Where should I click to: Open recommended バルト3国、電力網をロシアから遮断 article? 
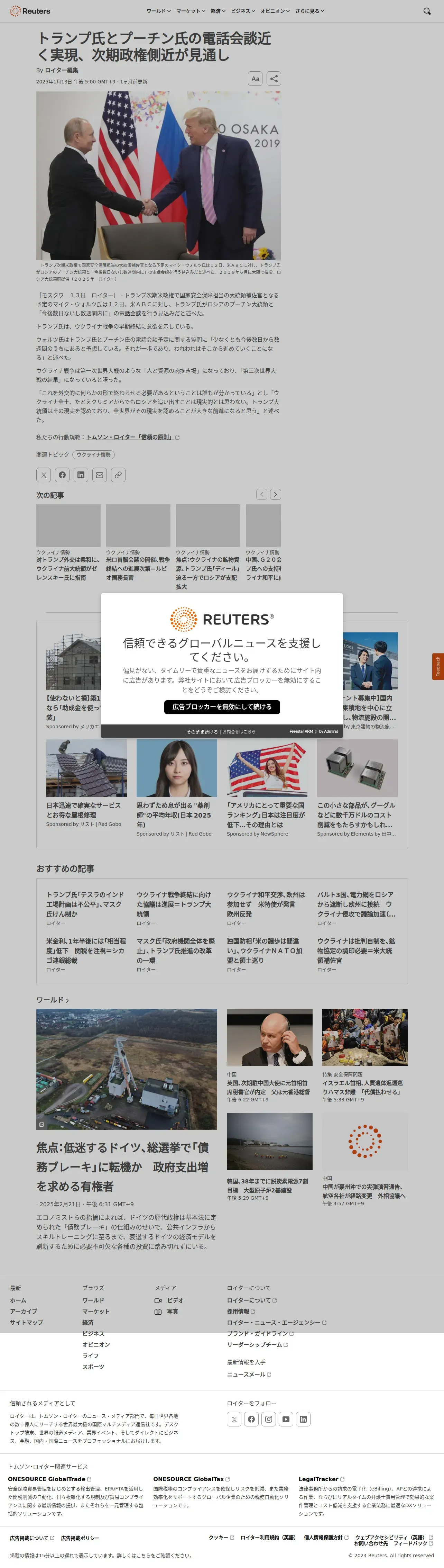(x=357, y=904)
